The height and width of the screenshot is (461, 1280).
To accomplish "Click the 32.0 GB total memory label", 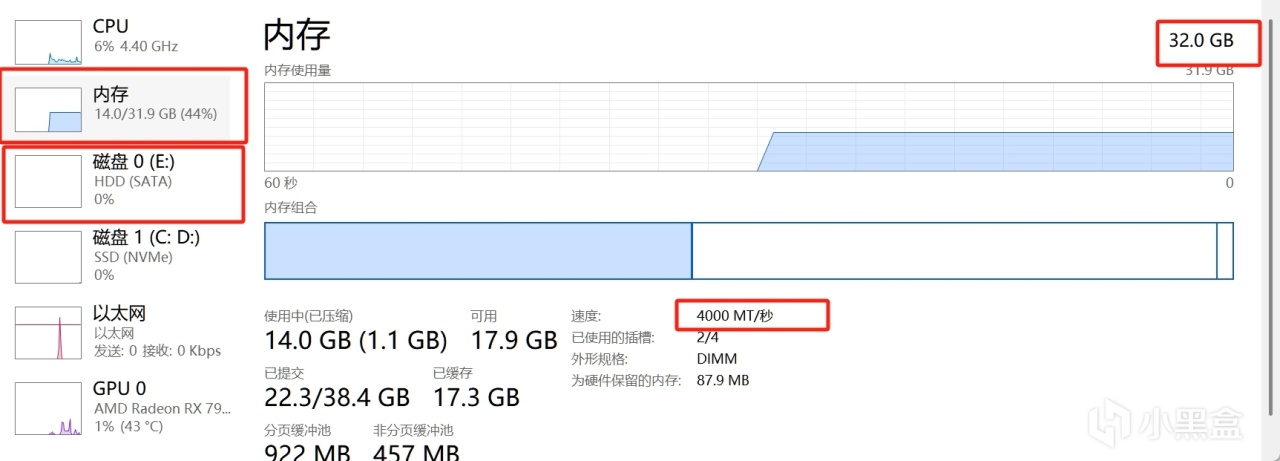I will coord(1201,41).
